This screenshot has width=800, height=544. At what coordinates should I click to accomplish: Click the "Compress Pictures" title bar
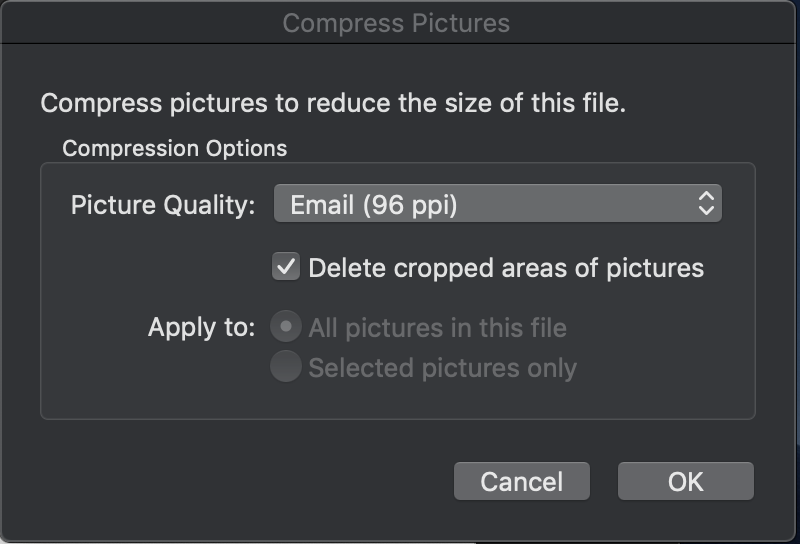click(396, 23)
